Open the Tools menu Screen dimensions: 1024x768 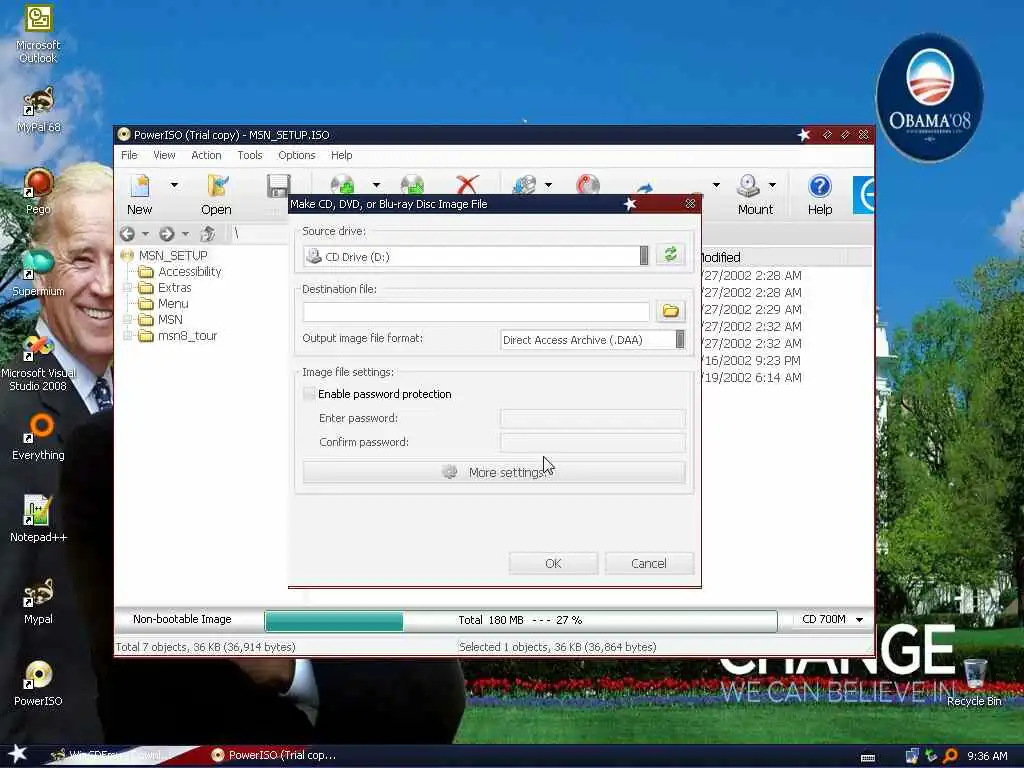tap(249, 155)
